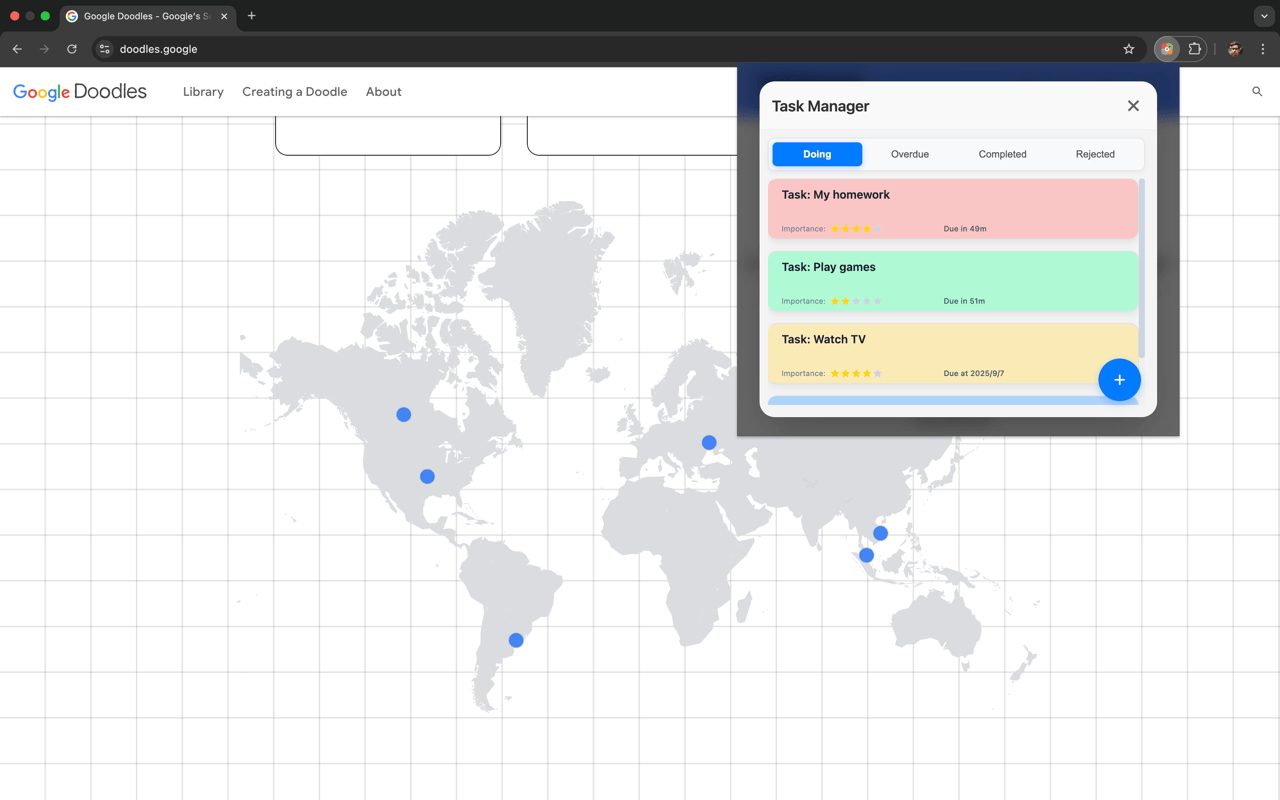Expand the tab search dropdown arrow
The width and height of the screenshot is (1280, 800).
coord(1264,16)
